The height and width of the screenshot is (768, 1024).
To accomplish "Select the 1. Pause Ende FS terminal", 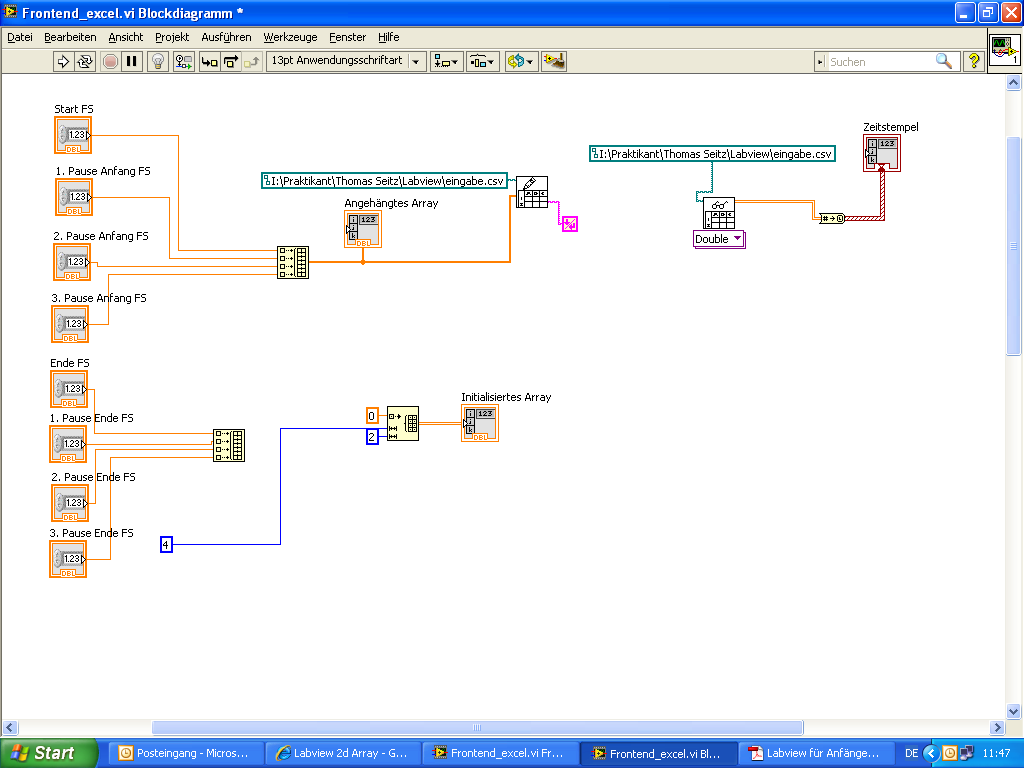I will tap(68, 444).
